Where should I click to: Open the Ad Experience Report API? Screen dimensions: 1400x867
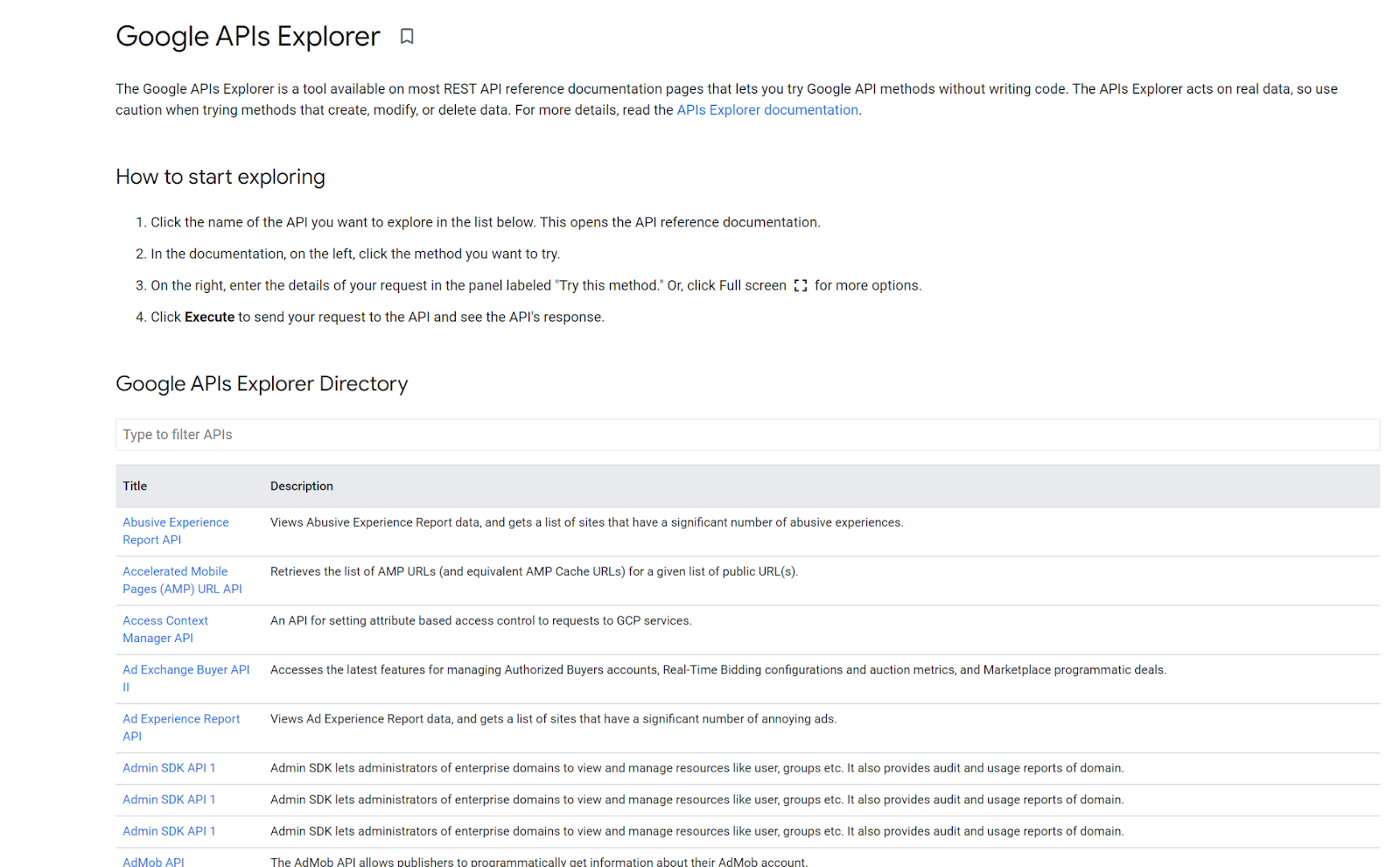click(181, 727)
